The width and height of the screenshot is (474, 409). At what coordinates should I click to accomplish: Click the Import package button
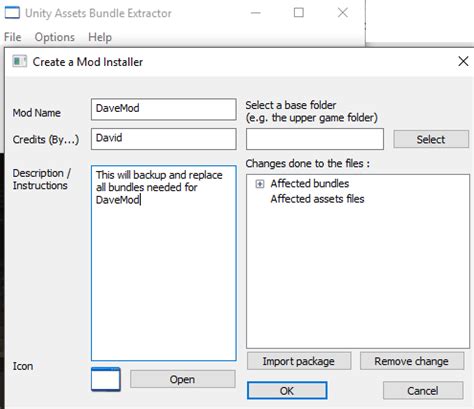tap(299, 361)
